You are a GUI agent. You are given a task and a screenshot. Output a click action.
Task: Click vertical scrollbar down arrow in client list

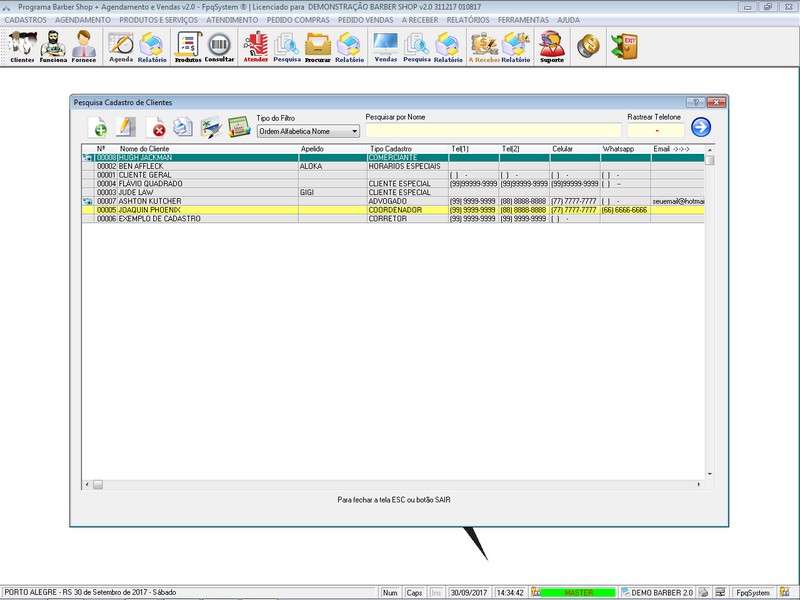(710, 474)
